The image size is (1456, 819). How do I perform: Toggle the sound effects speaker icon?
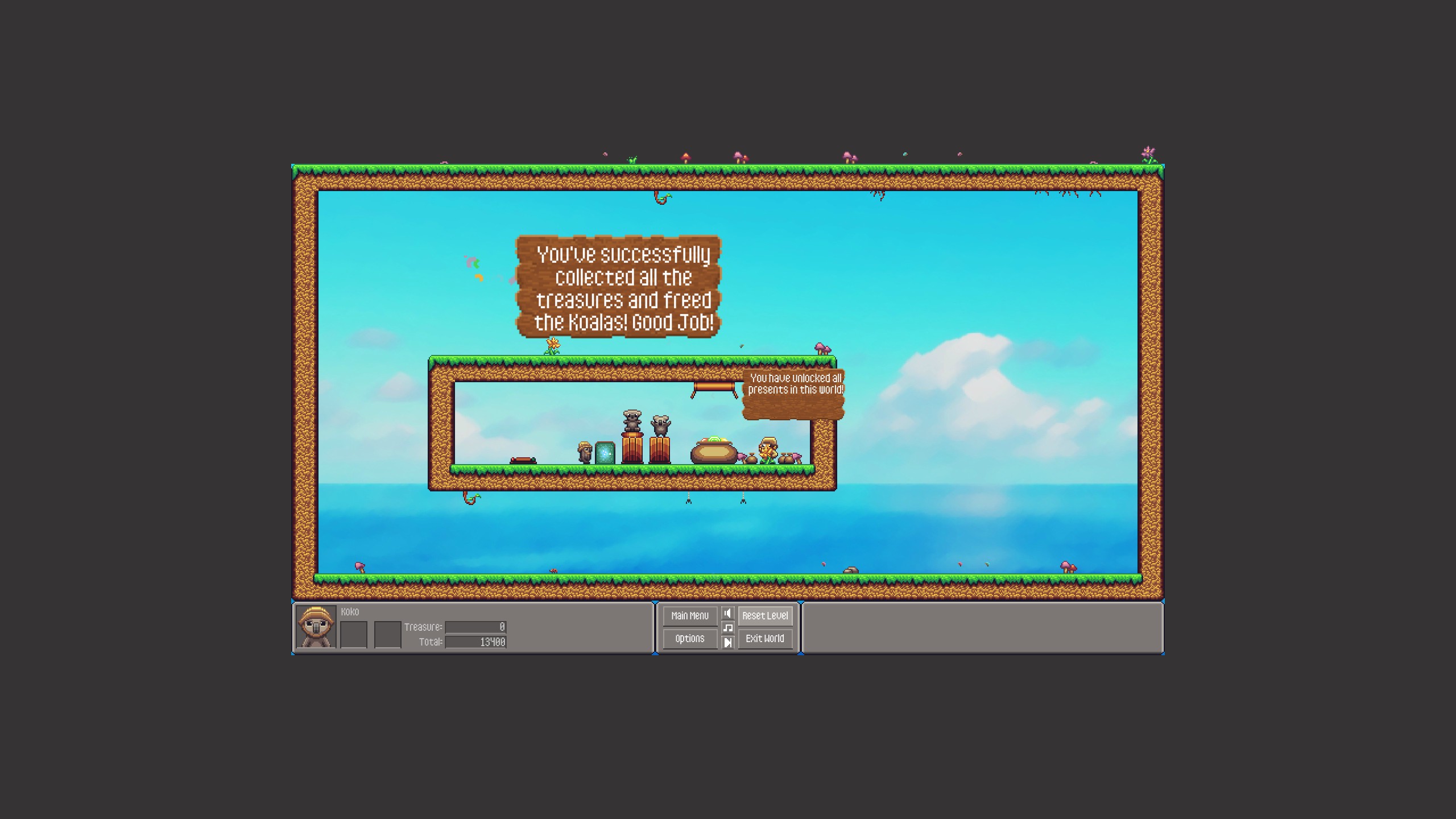tap(727, 613)
